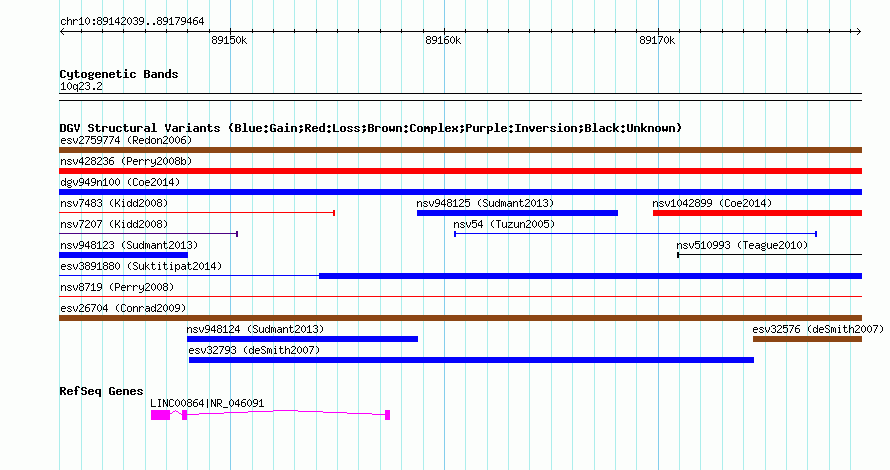Click the esv26704 (Conrad2009) text label
890x470 pixels.
[x=123, y=308]
